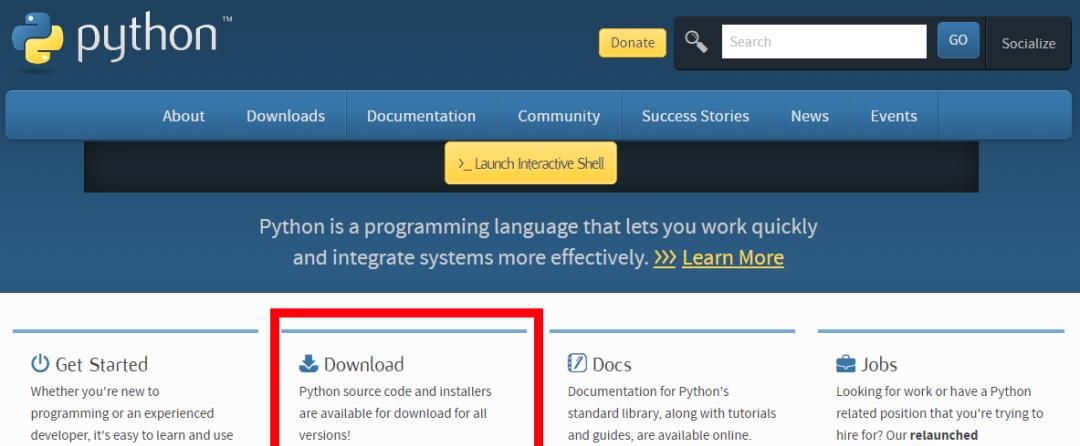Open the Documentation menu
Screen dimensions: 1080x446
[x=421, y=116]
